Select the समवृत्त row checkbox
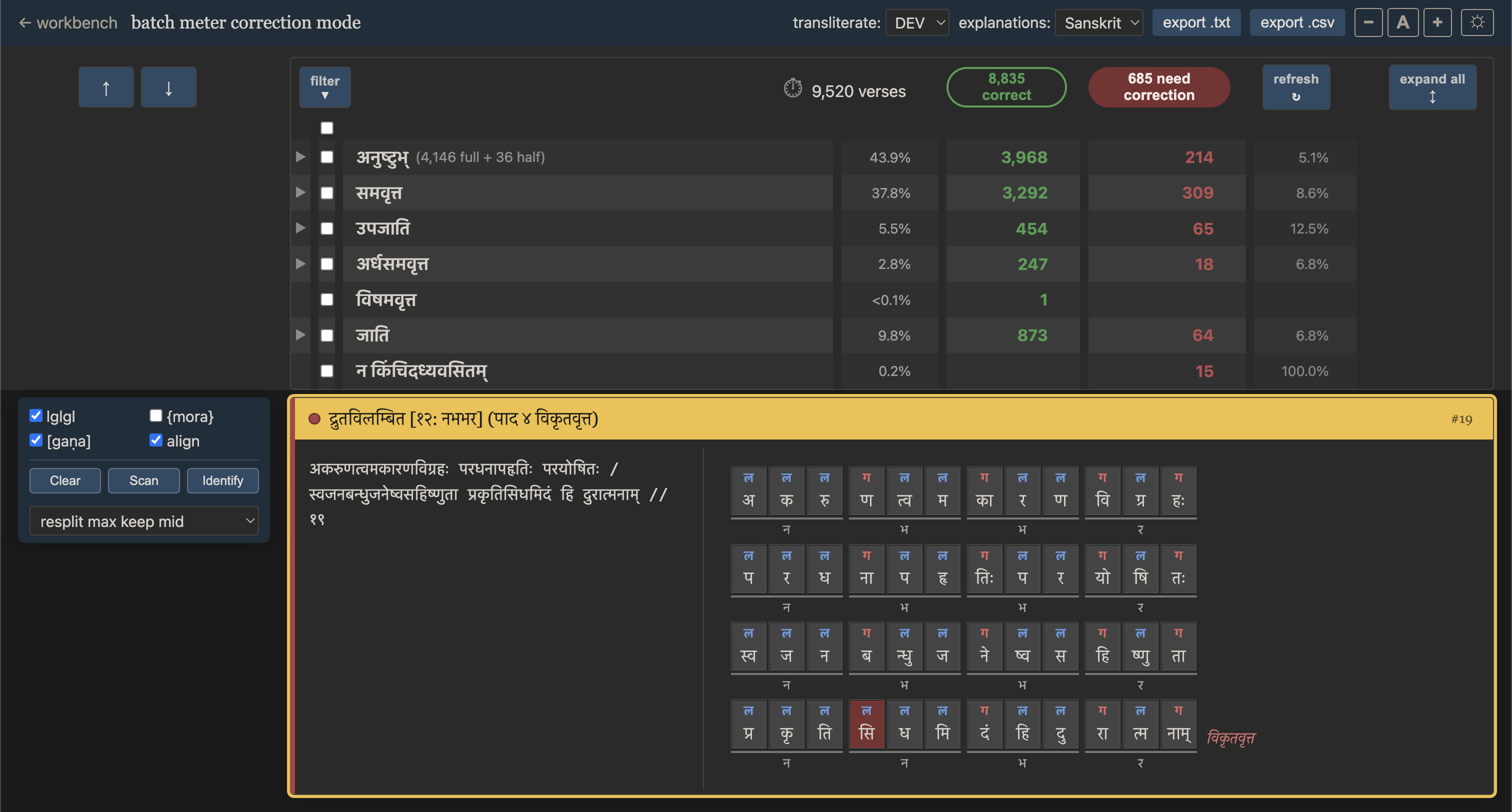Viewport: 1512px width, 812px height. (x=327, y=193)
